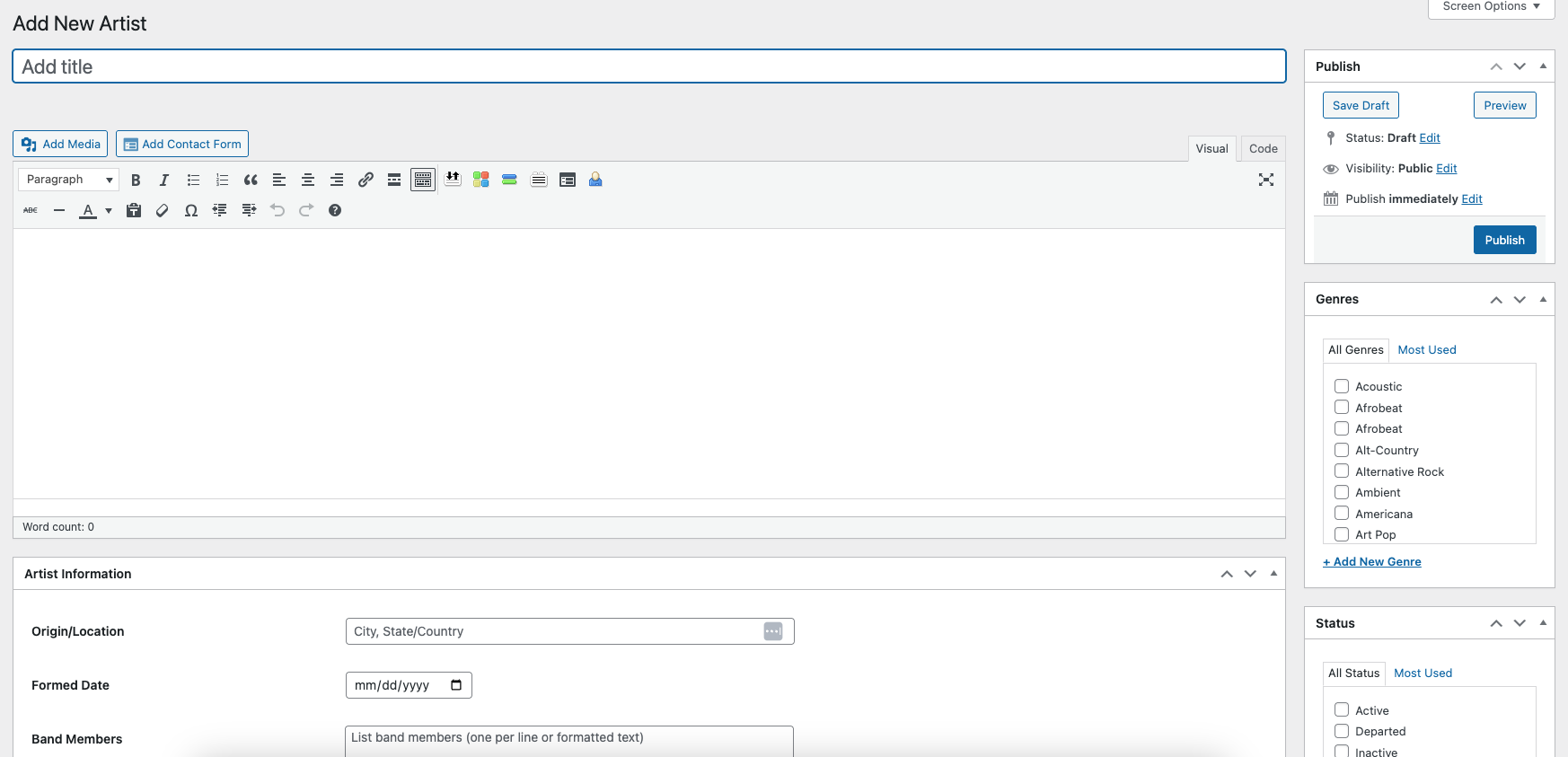The height and width of the screenshot is (757, 1568).
Task: Click the Save Draft button
Action: point(1361,105)
